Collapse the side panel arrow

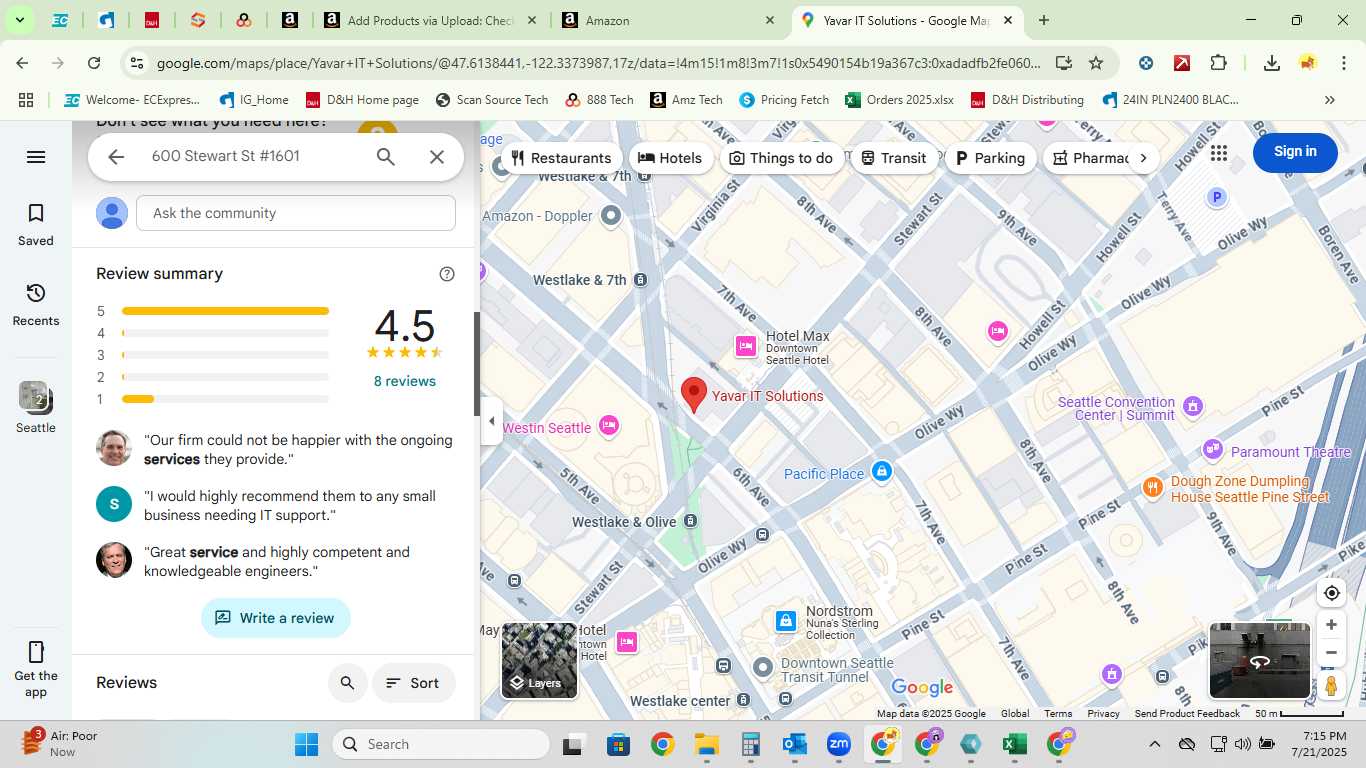coord(491,421)
